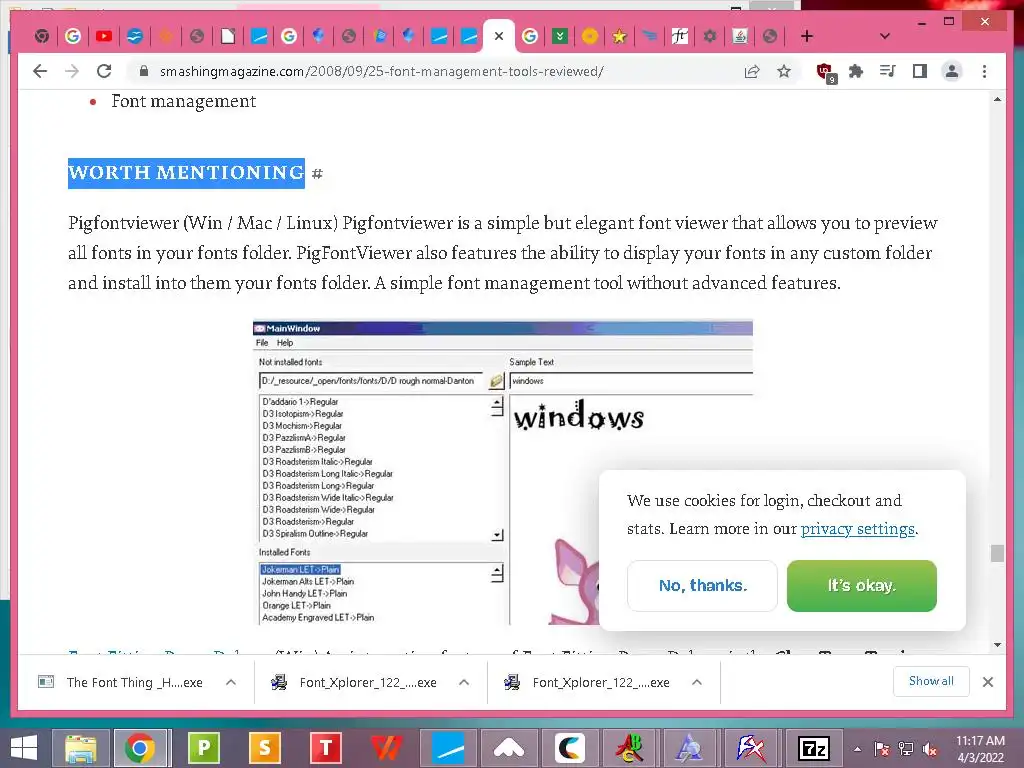
Task: Open the uBlock Origin extension
Action: [x=825, y=72]
